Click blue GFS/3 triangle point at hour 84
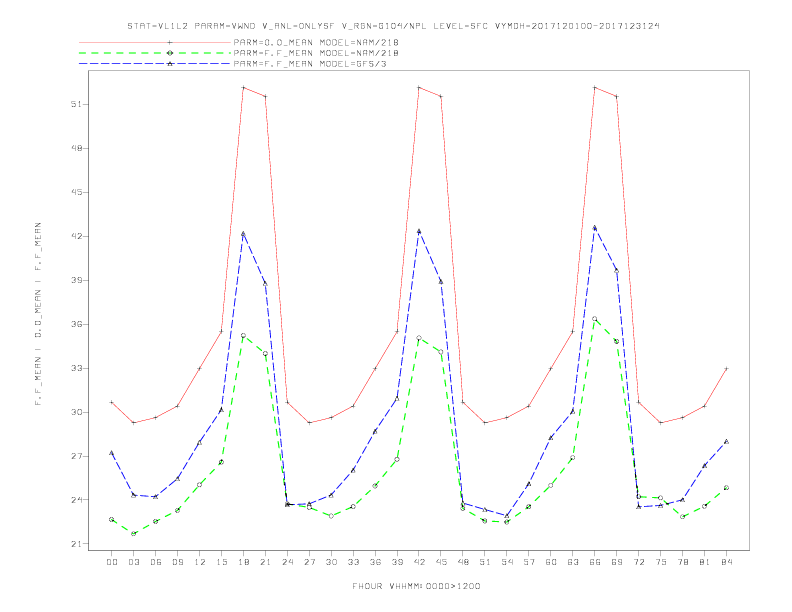 pos(726,441)
